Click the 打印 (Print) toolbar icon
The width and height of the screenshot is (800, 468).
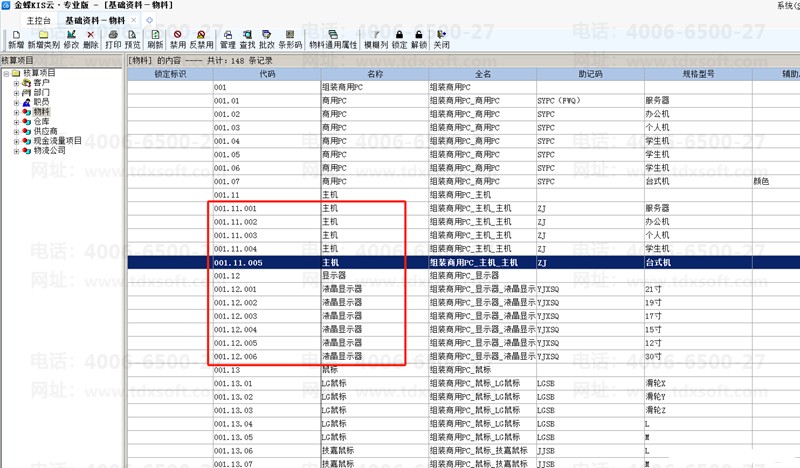pyautogui.click(x=113, y=39)
